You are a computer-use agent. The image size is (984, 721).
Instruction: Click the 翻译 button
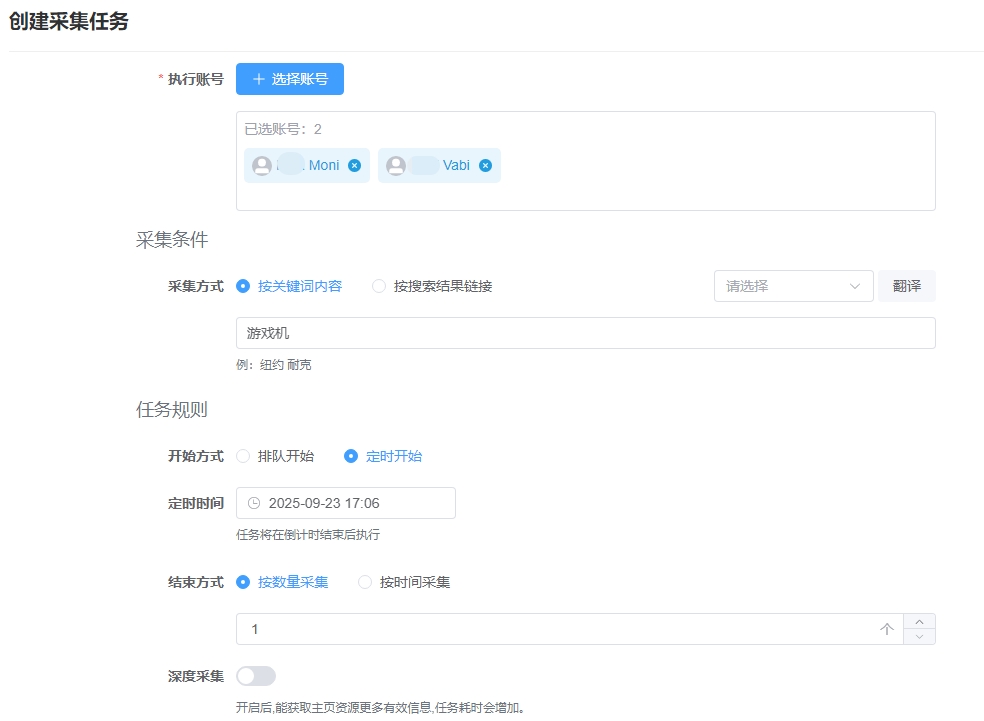click(x=906, y=286)
